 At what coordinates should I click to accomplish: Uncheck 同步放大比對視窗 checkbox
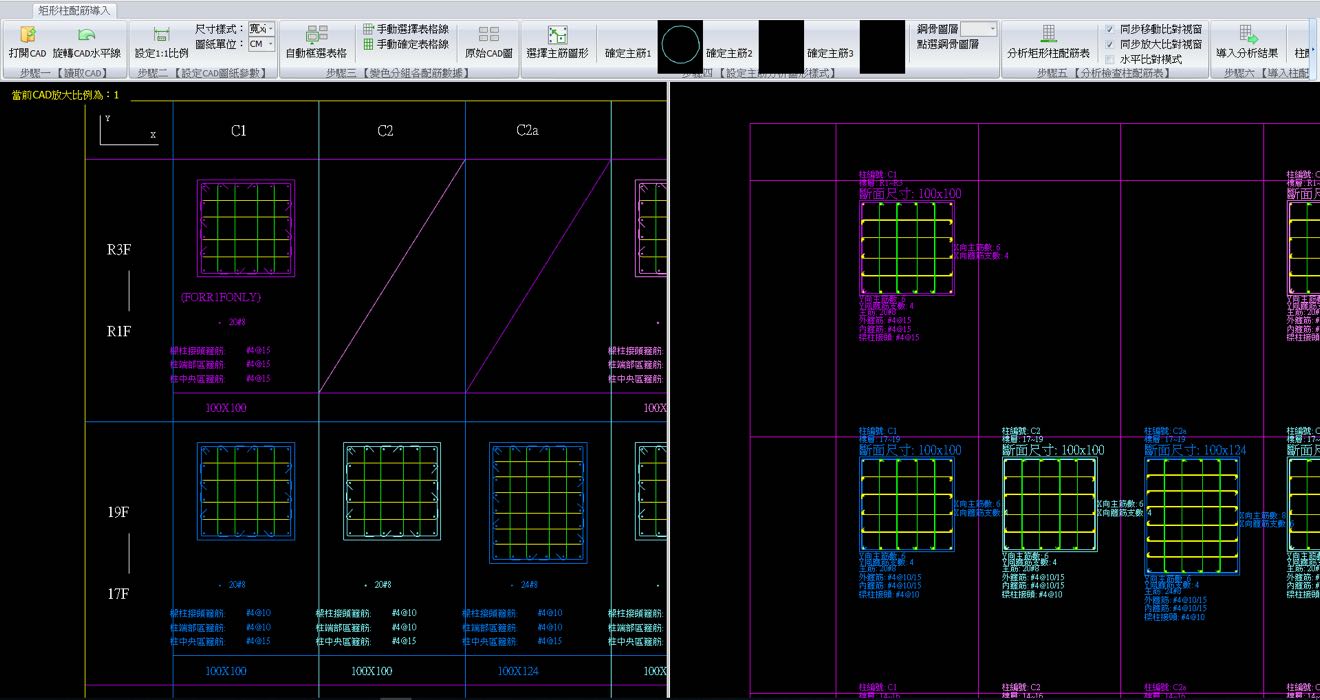click(x=1109, y=45)
